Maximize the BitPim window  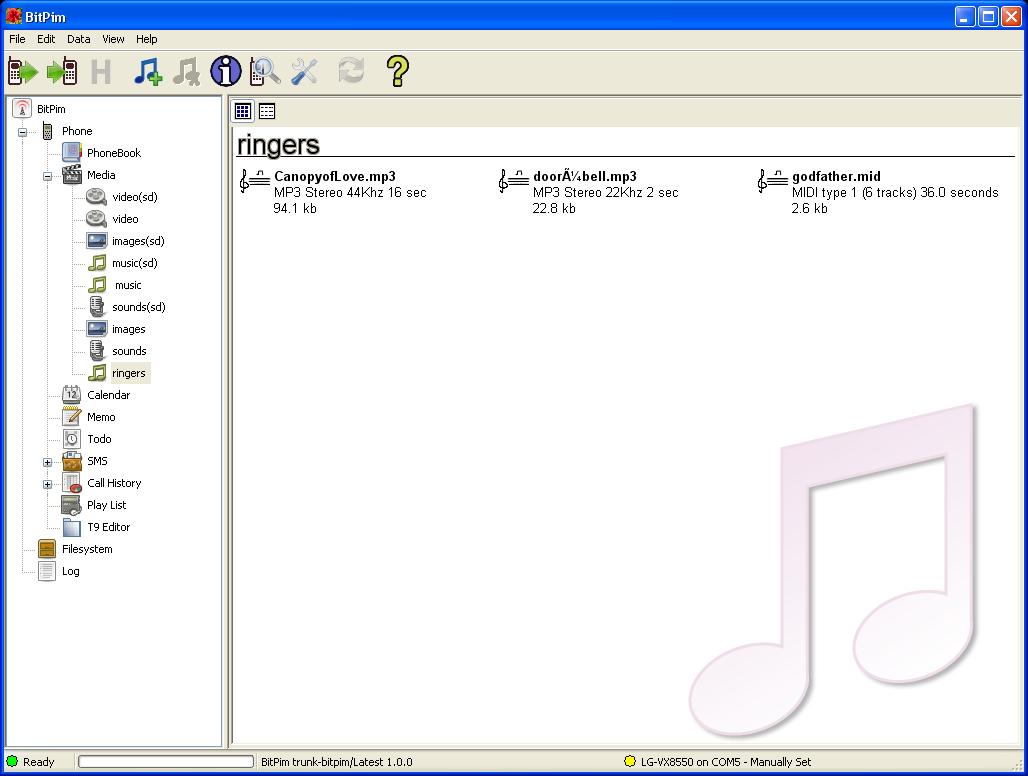tap(987, 16)
